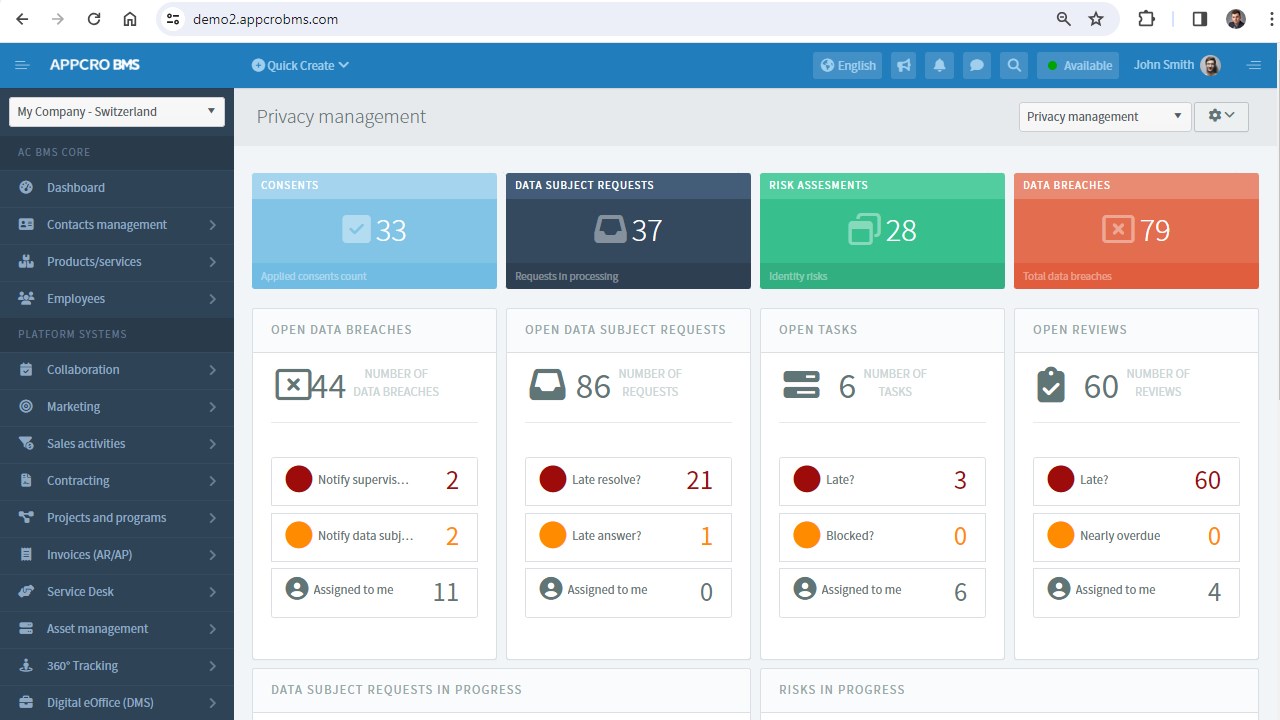Screen dimensions: 1280x720
Task: Bookmark this page with the star icon
Action: (x=1096, y=19)
